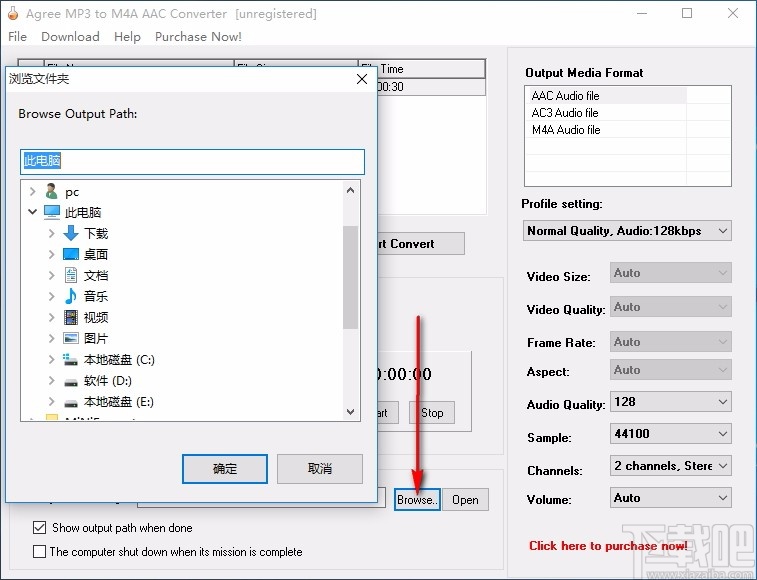757x580 pixels.
Task: Cancel the dialog with 取消 button
Action: tap(320, 468)
